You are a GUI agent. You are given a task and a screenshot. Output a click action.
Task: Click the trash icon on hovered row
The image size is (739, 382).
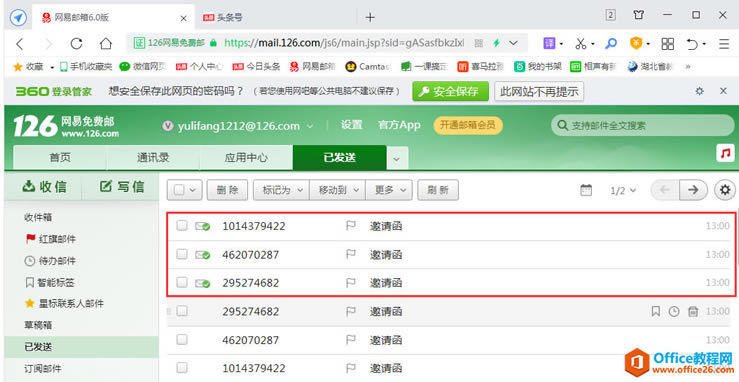pyautogui.click(x=692, y=311)
